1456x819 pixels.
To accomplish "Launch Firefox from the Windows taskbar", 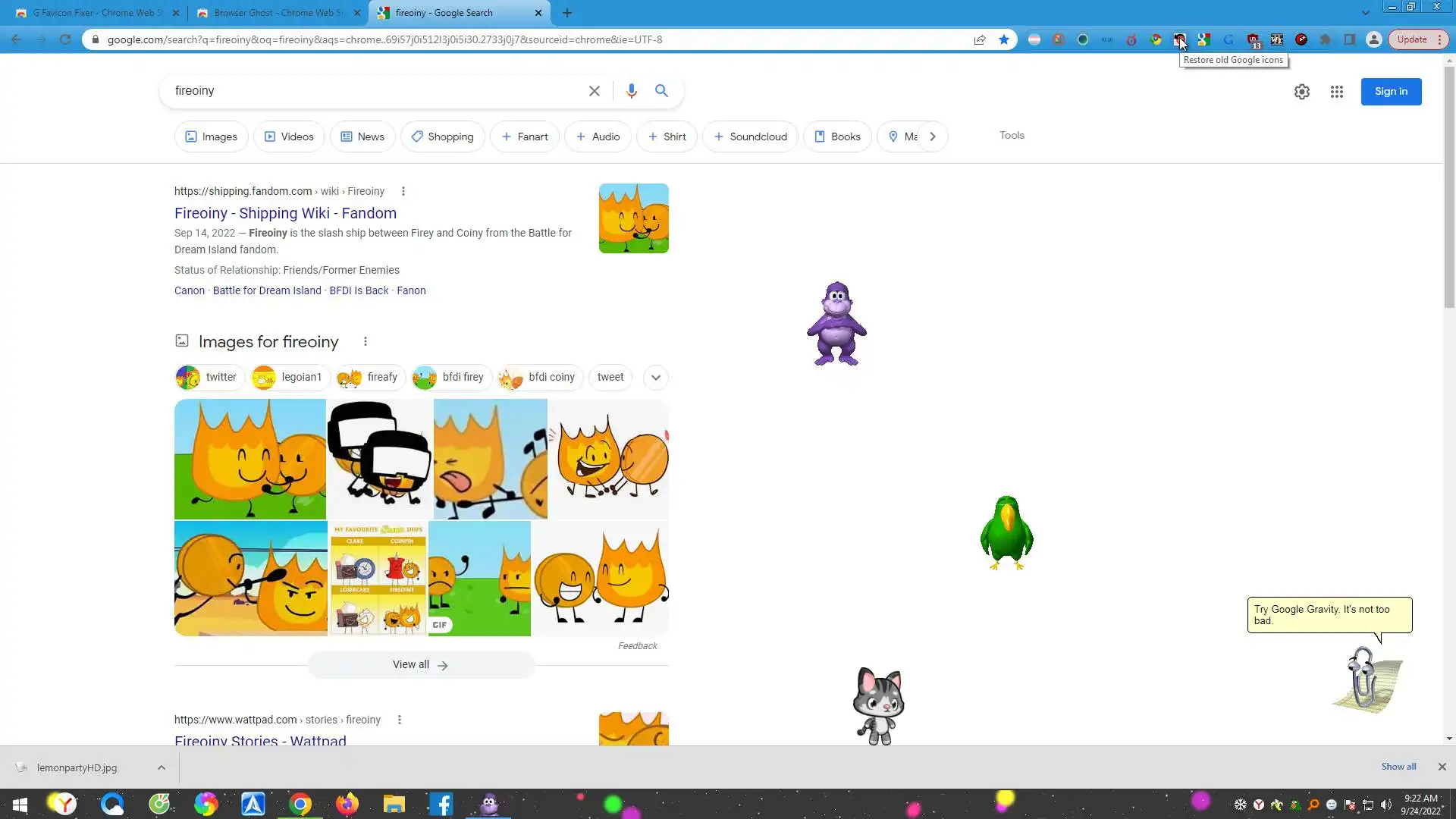I will (347, 804).
